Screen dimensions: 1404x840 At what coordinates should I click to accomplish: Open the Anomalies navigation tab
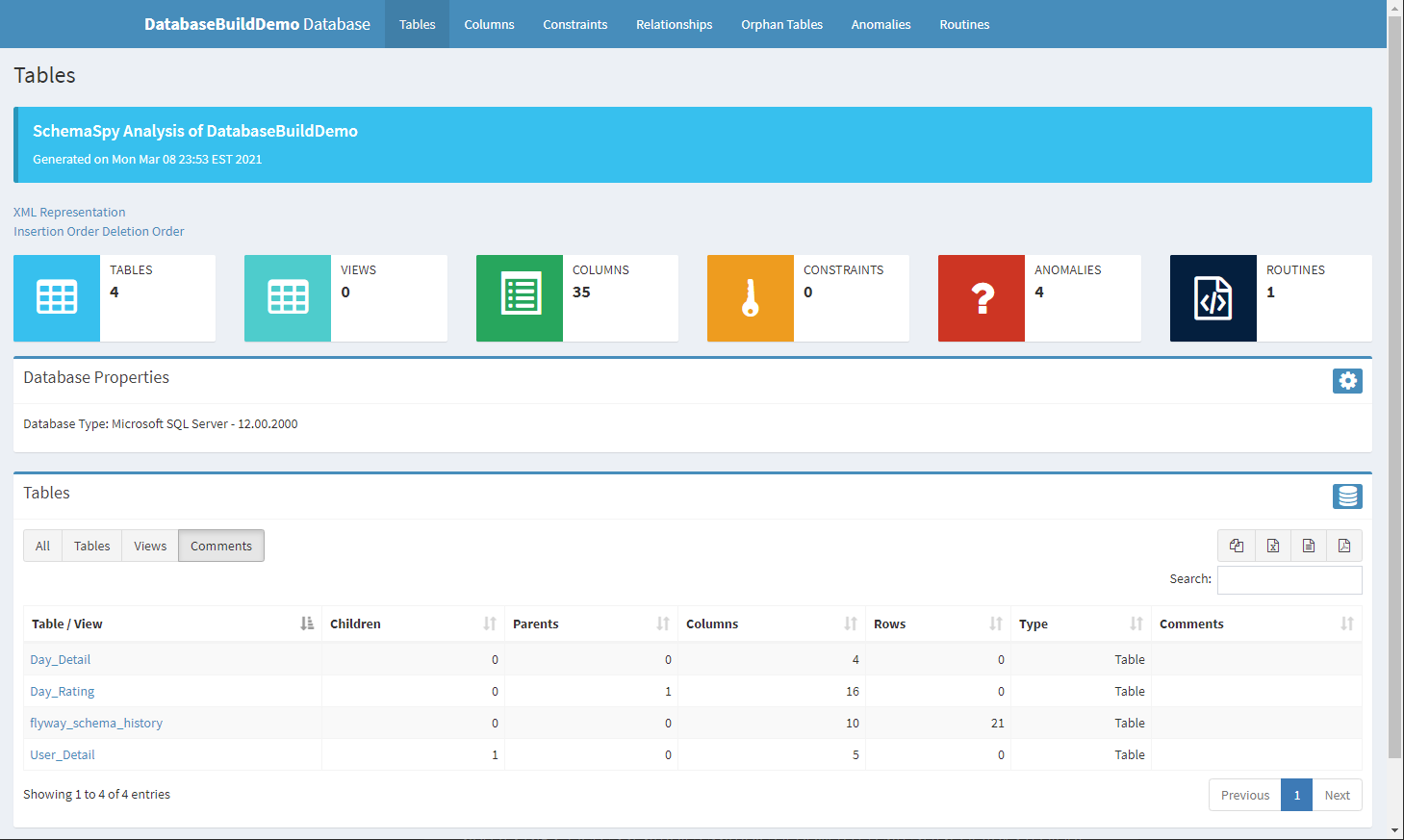tap(881, 24)
